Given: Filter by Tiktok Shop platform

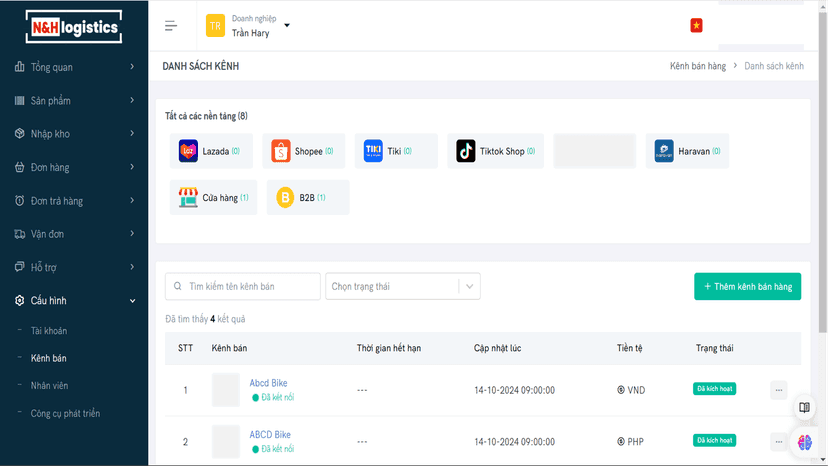Looking at the screenshot, I should click(495, 151).
